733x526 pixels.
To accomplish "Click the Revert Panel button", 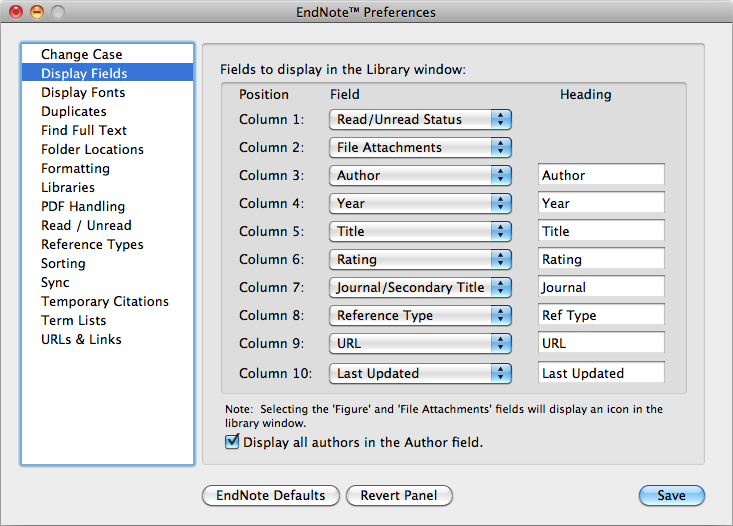I will (399, 496).
